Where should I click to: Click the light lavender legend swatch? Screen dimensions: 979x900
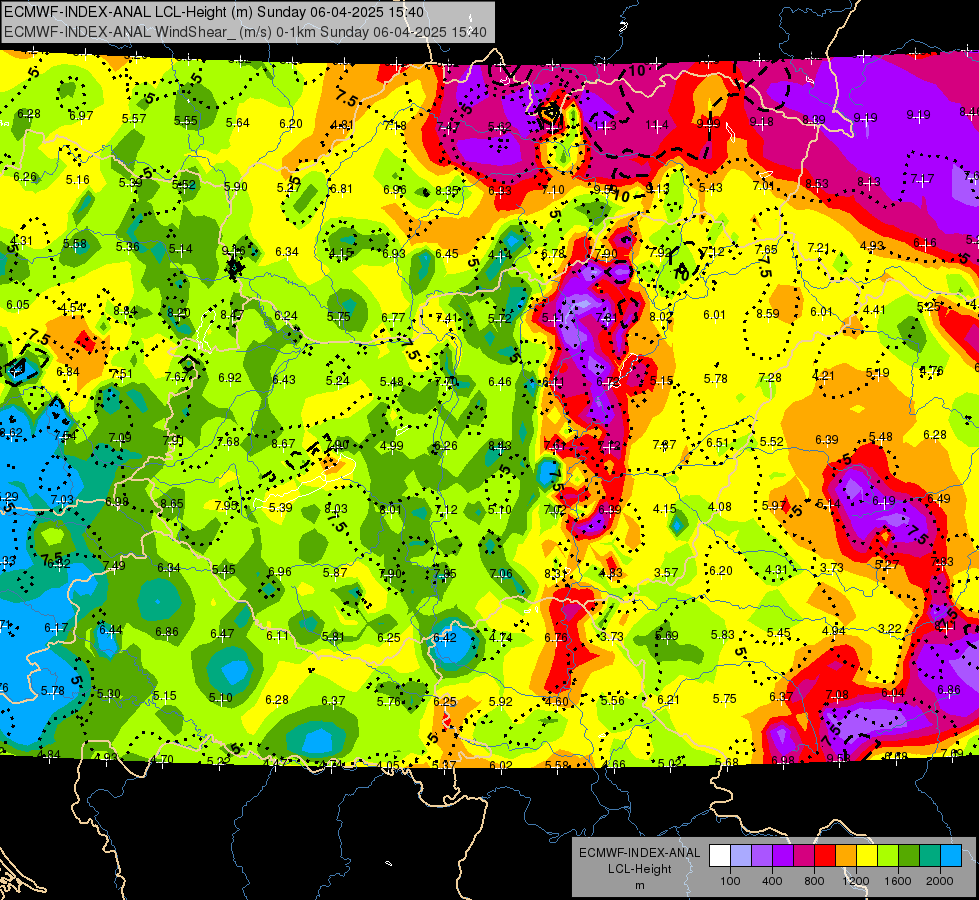[x=741, y=856]
